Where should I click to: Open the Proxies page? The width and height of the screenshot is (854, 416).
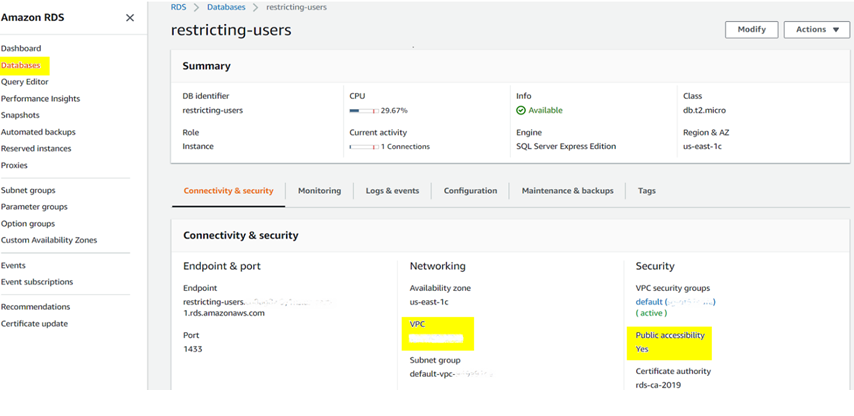pyautogui.click(x=14, y=165)
